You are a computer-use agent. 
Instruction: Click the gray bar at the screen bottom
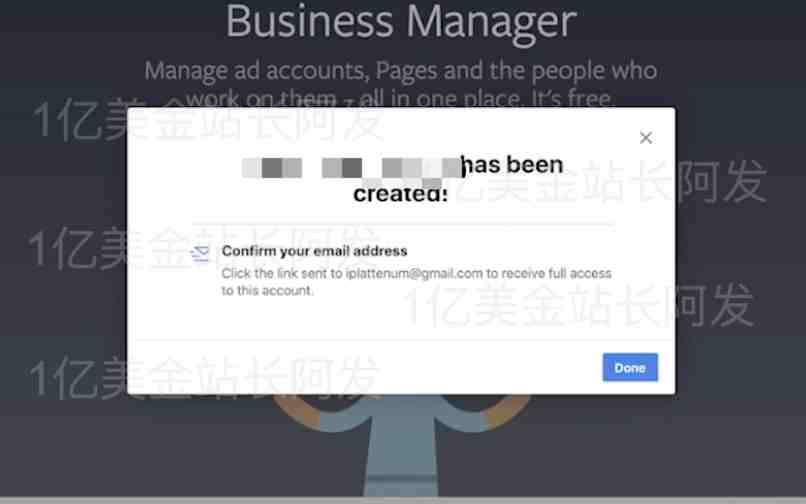(403, 500)
